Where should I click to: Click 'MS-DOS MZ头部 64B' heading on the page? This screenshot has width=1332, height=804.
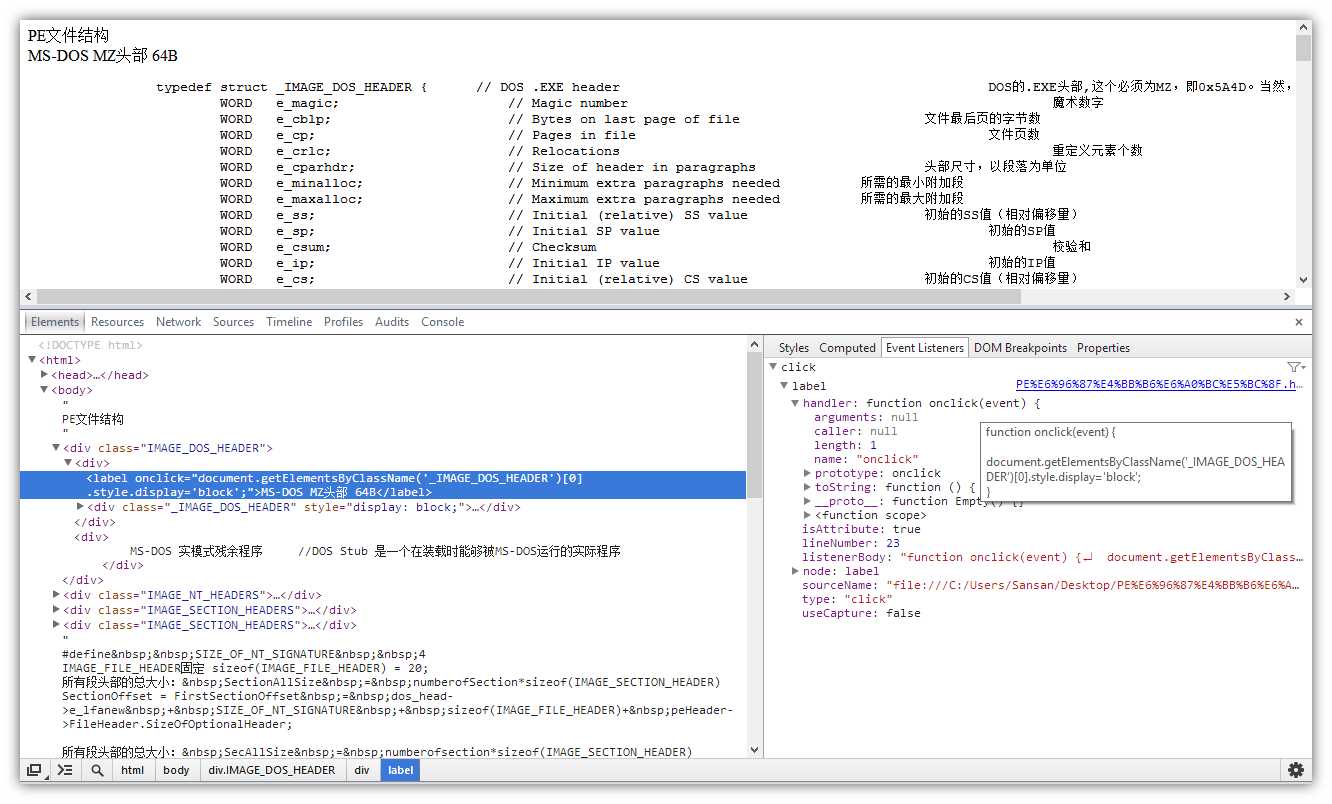[x=103, y=56]
